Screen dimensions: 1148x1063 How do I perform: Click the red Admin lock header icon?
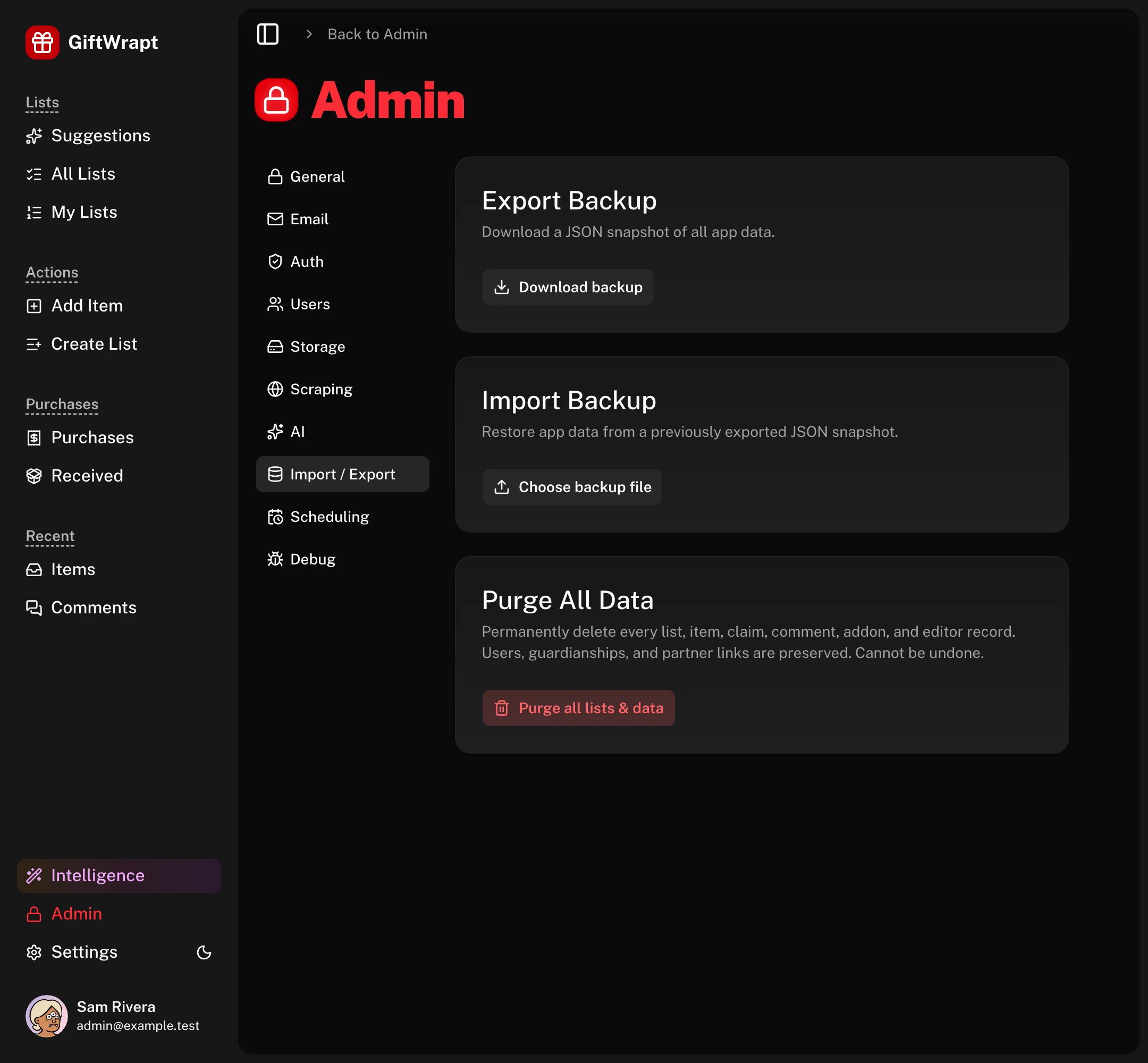click(276, 100)
